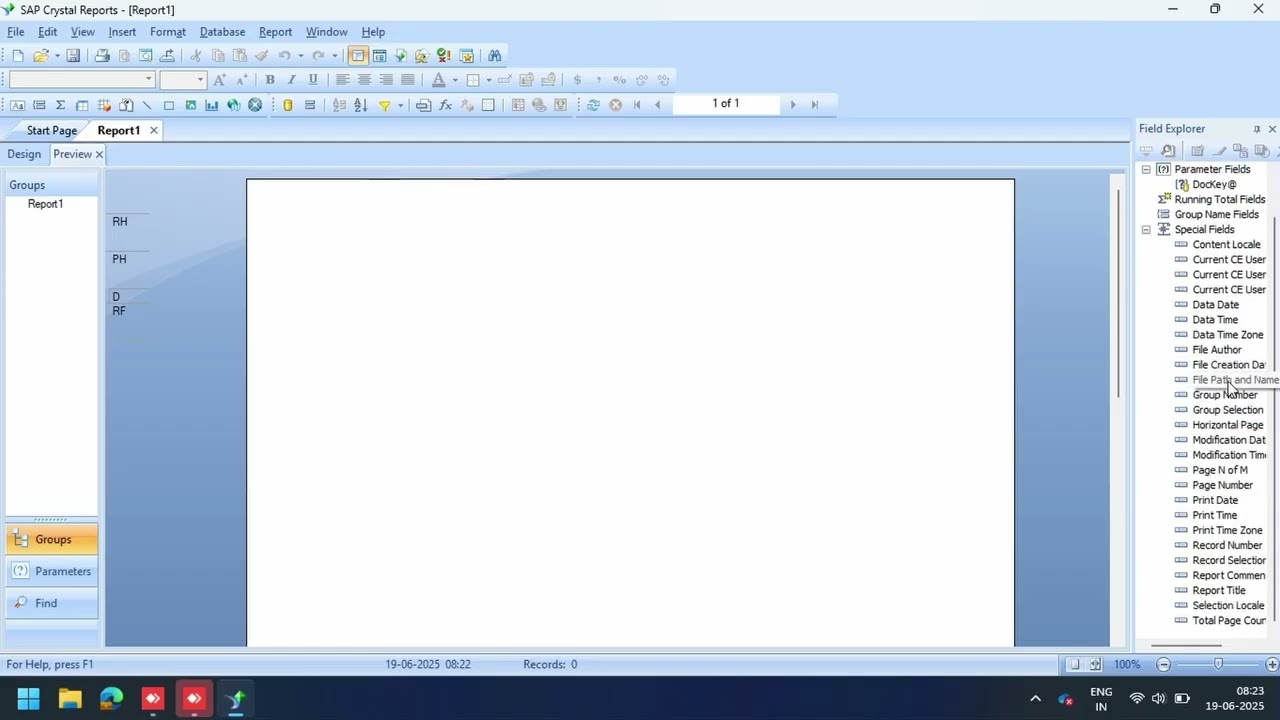Image resolution: width=1280 pixels, height=720 pixels.
Task: Go to the last page arrow
Action: [815, 104]
